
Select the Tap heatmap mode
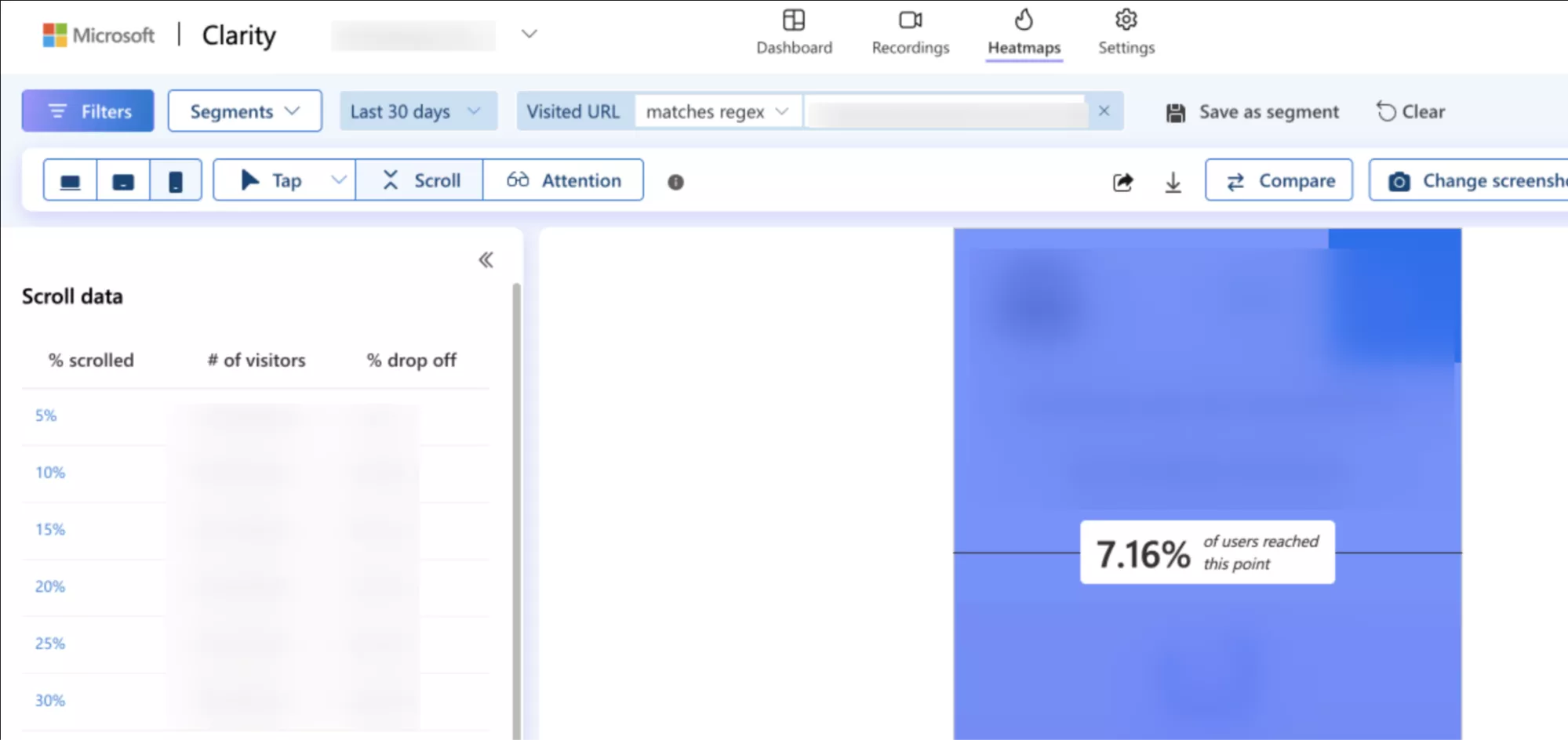[x=272, y=180]
